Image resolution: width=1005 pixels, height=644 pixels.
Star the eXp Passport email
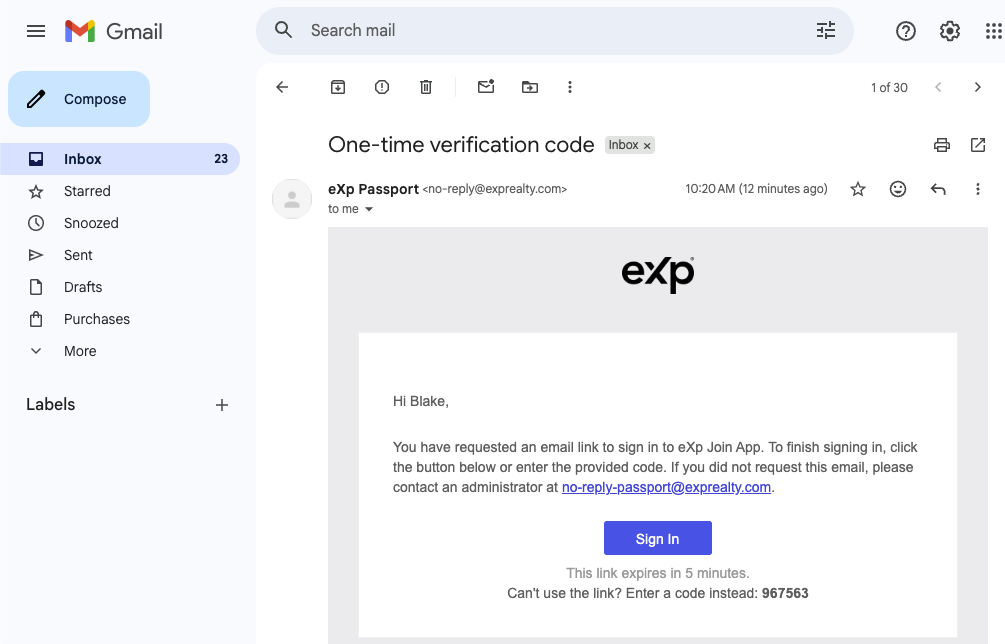click(x=858, y=189)
